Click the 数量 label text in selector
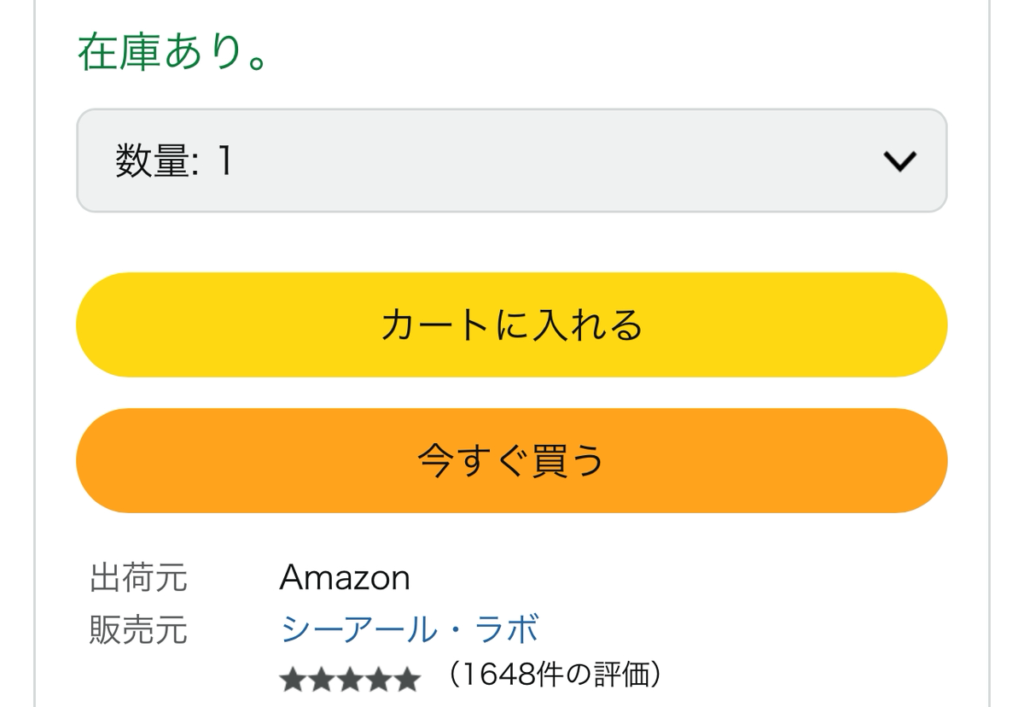1024x707 pixels. click(150, 162)
